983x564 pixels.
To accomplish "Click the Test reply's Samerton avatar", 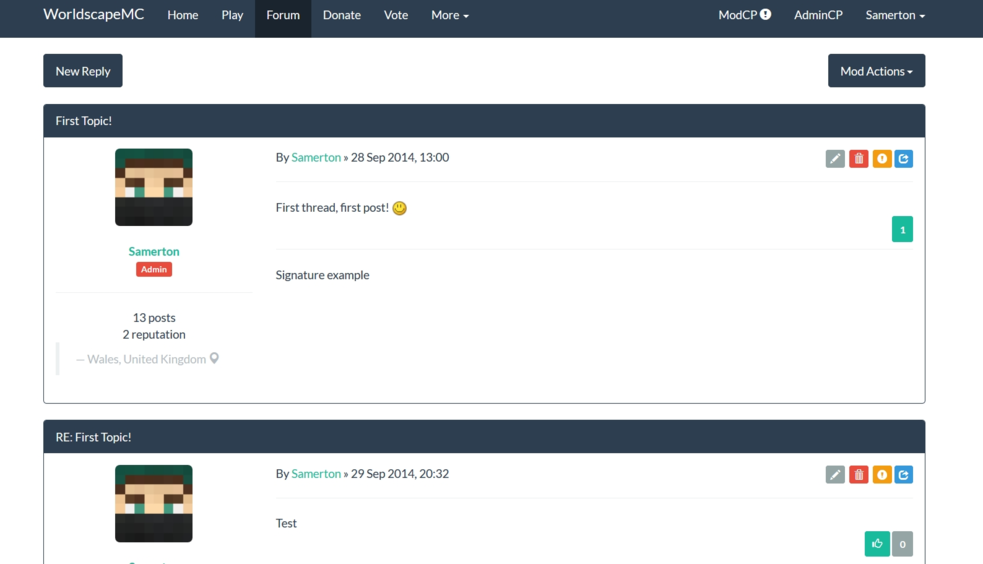I will (x=154, y=504).
